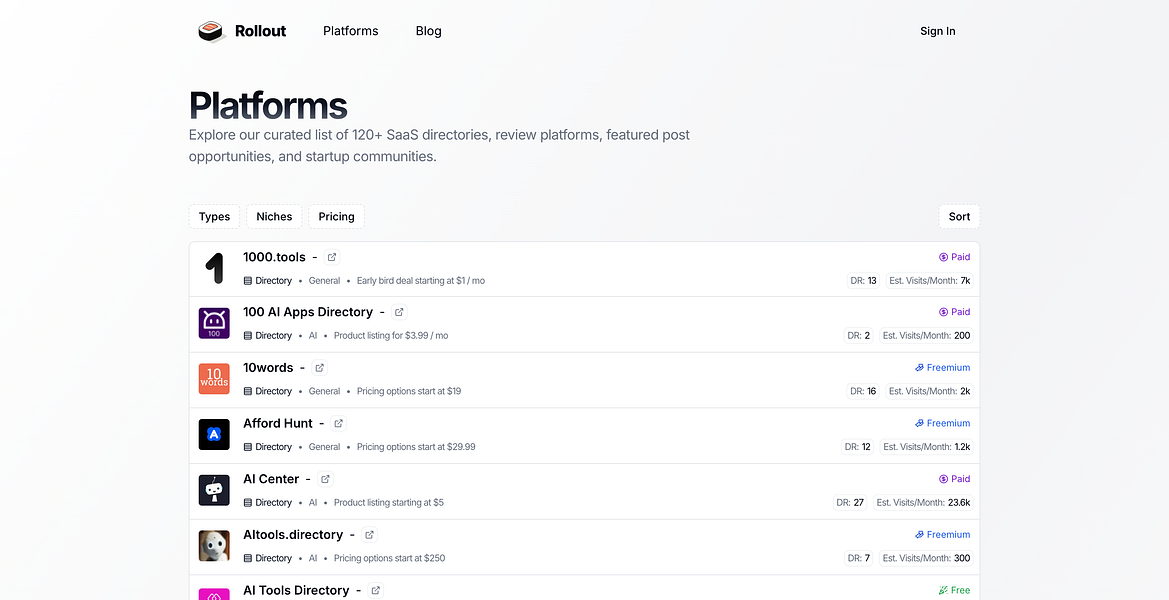Go to Blog in the navigation bar
The image size is (1169, 600).
429,31
